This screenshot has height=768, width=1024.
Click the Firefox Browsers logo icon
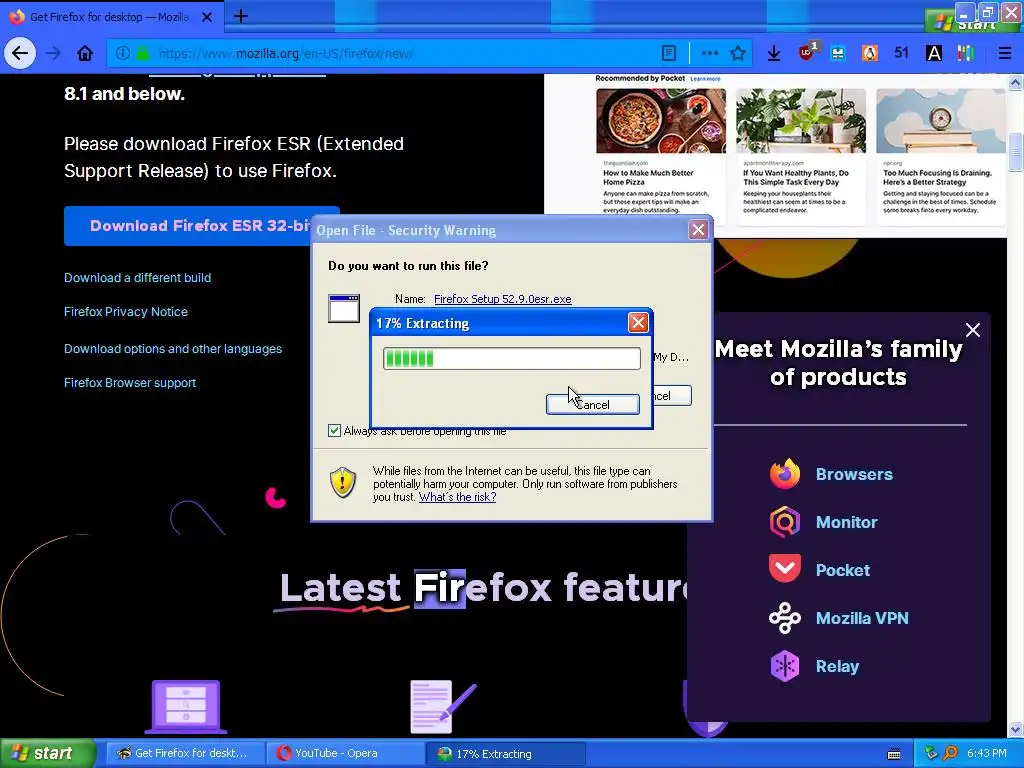coord(784,474)
